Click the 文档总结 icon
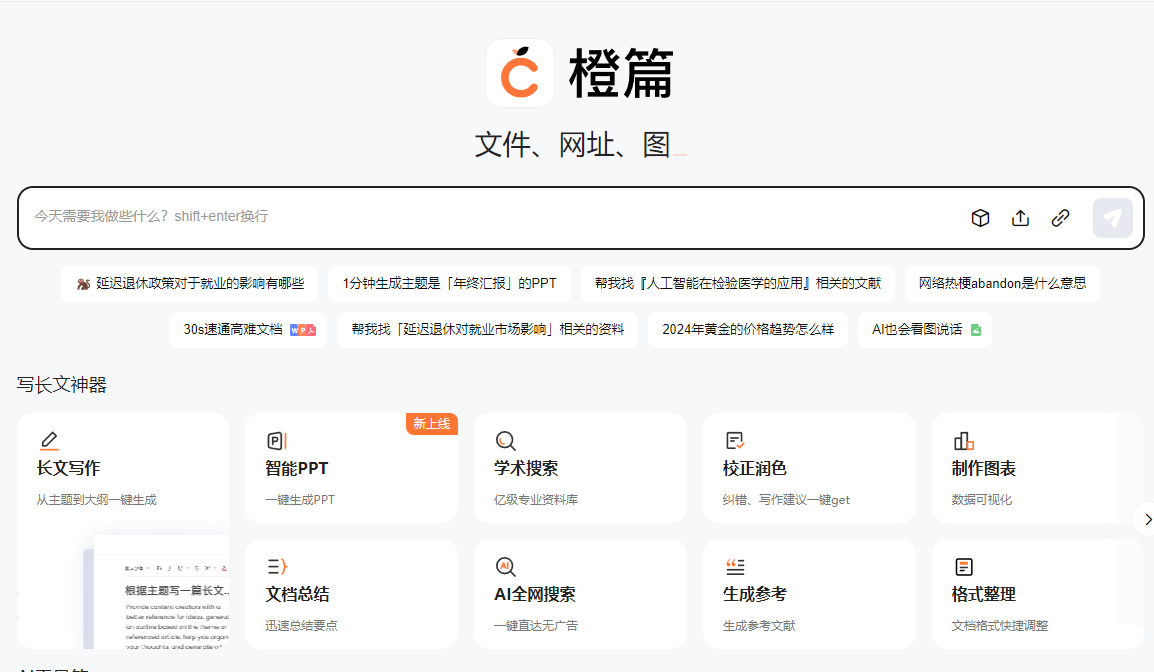This screenshot has height=672, width=1154. click(x=277, y=566)
